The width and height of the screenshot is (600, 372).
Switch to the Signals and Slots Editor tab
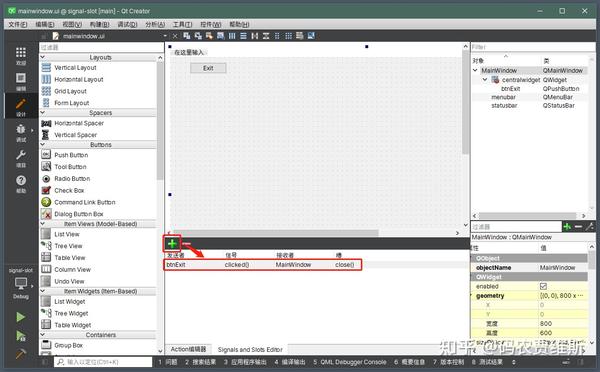250,349
